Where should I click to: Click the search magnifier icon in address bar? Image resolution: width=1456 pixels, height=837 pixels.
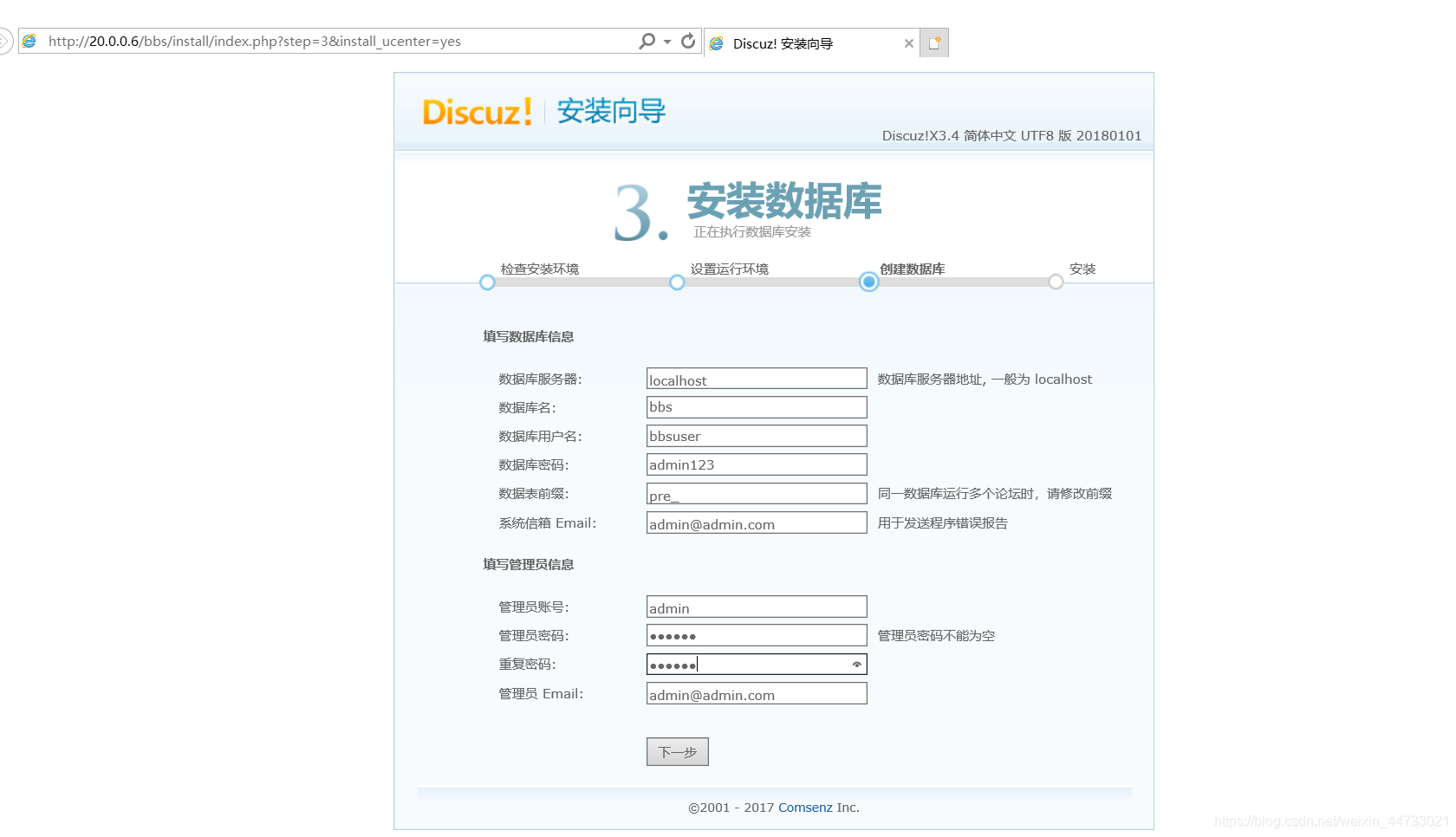pyautogui.click(x=647, y=41)
